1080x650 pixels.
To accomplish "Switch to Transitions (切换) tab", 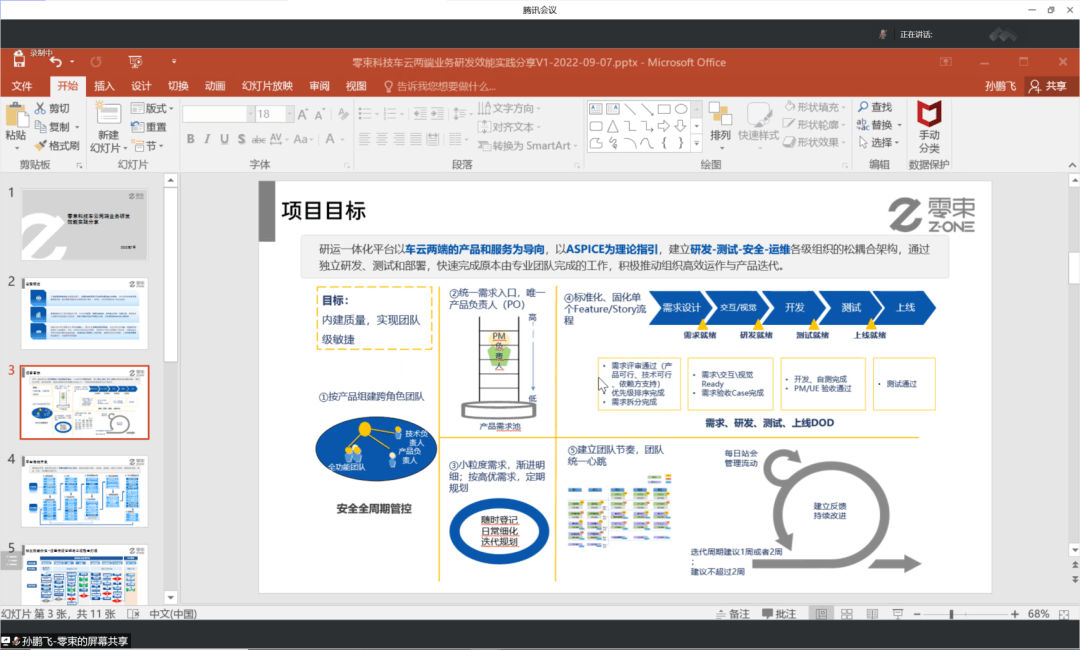I will (178, 86).
